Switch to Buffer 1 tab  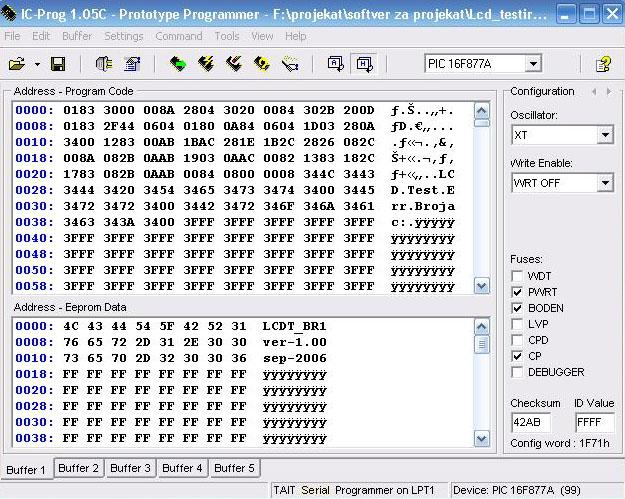click(x=26, y=469)
